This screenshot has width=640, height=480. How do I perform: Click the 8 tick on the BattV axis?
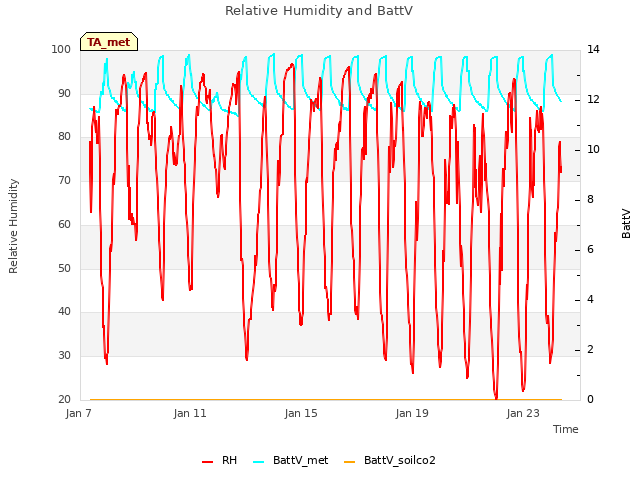point(590,200)
